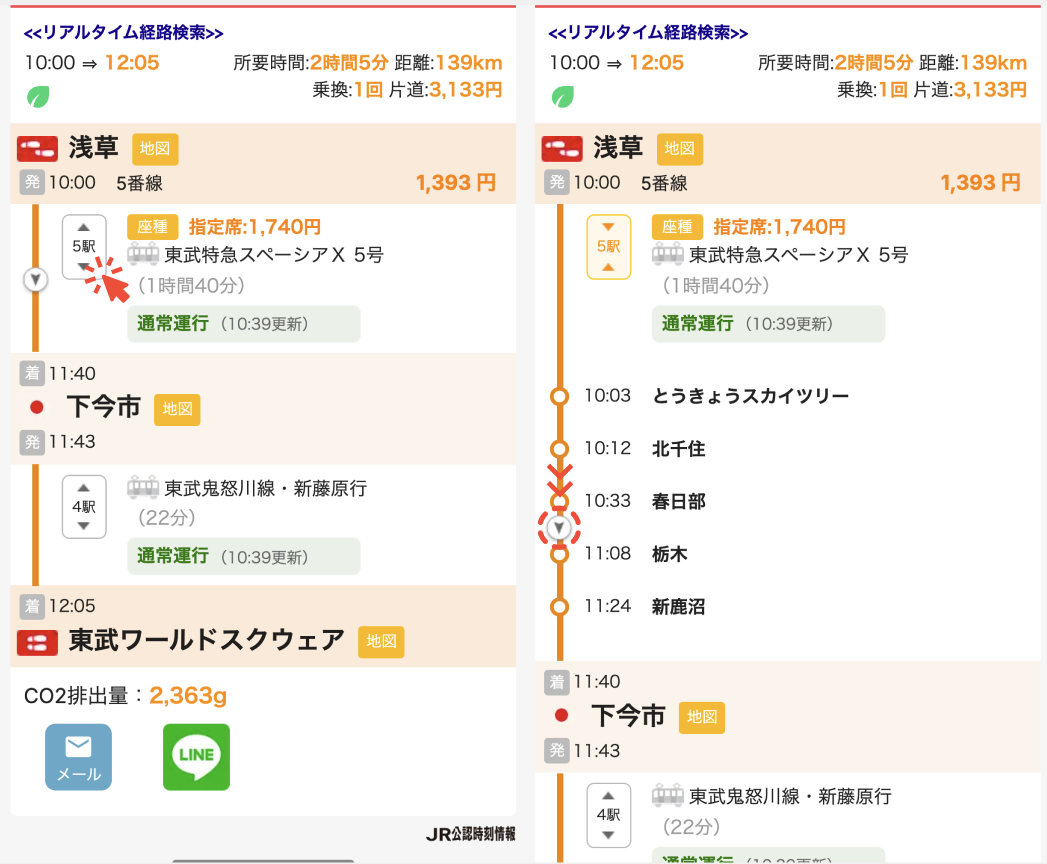Viewport: 1047px width, 864px height.
Task: Click the circled down arrow between 春日部 and 栃木
Action: click(559, 528)
